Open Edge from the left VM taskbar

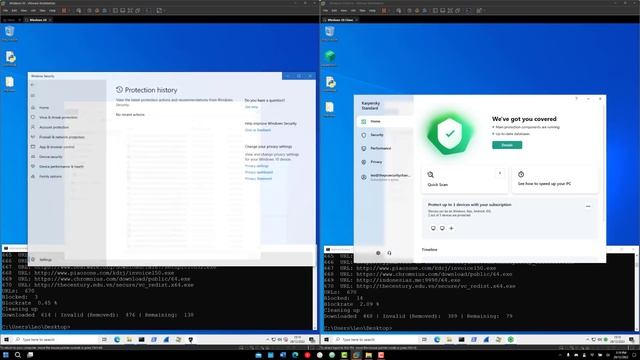117,340
